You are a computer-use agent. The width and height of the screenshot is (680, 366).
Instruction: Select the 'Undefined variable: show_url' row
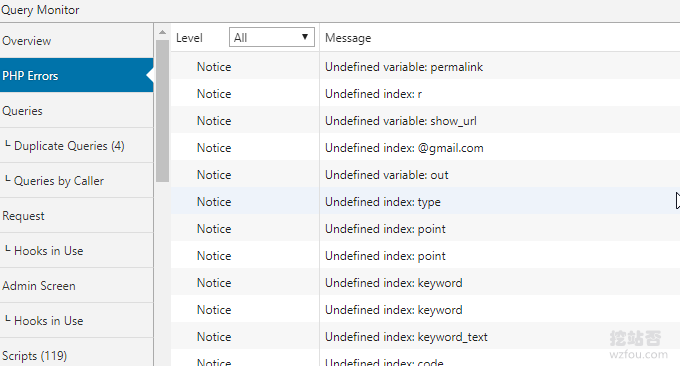pos(425,121)
